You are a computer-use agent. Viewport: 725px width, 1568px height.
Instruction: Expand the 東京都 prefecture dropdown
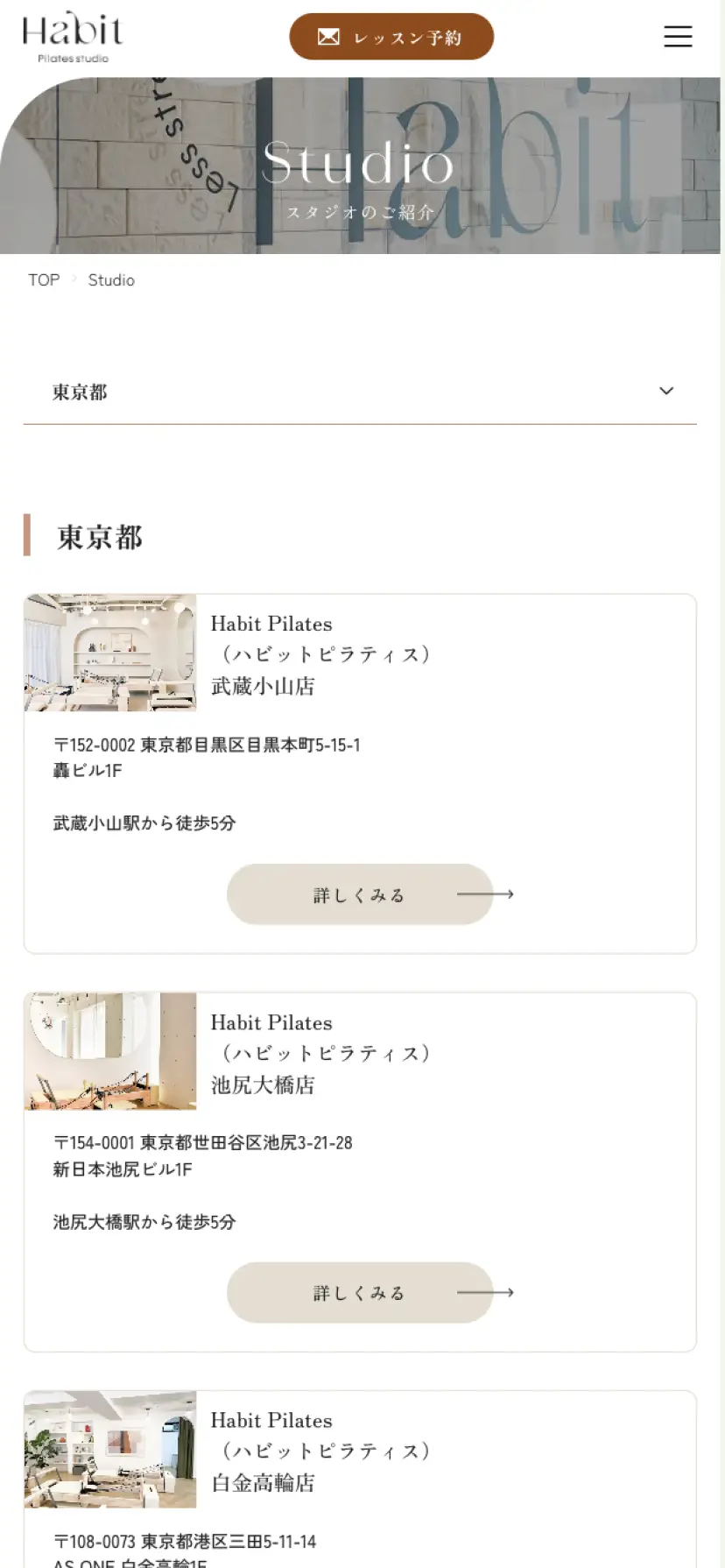[x=359, y=392]
